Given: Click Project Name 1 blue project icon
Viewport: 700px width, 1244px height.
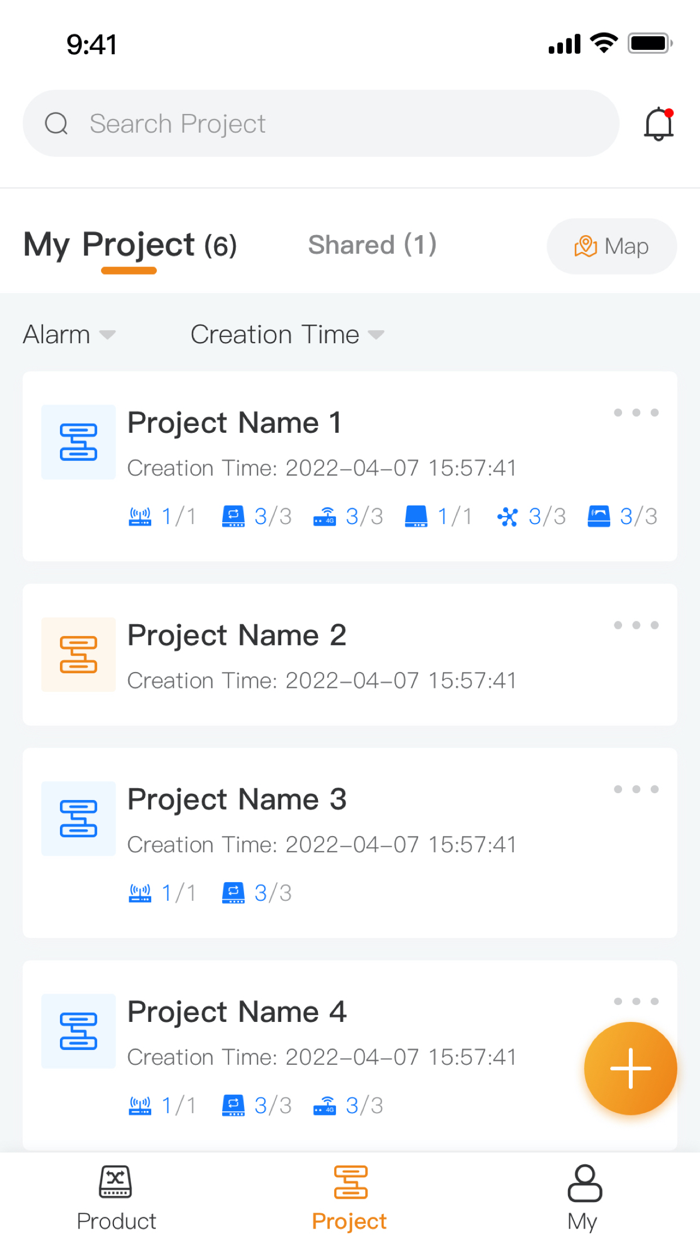Looking at the screenshot, I should coord(78,442).
